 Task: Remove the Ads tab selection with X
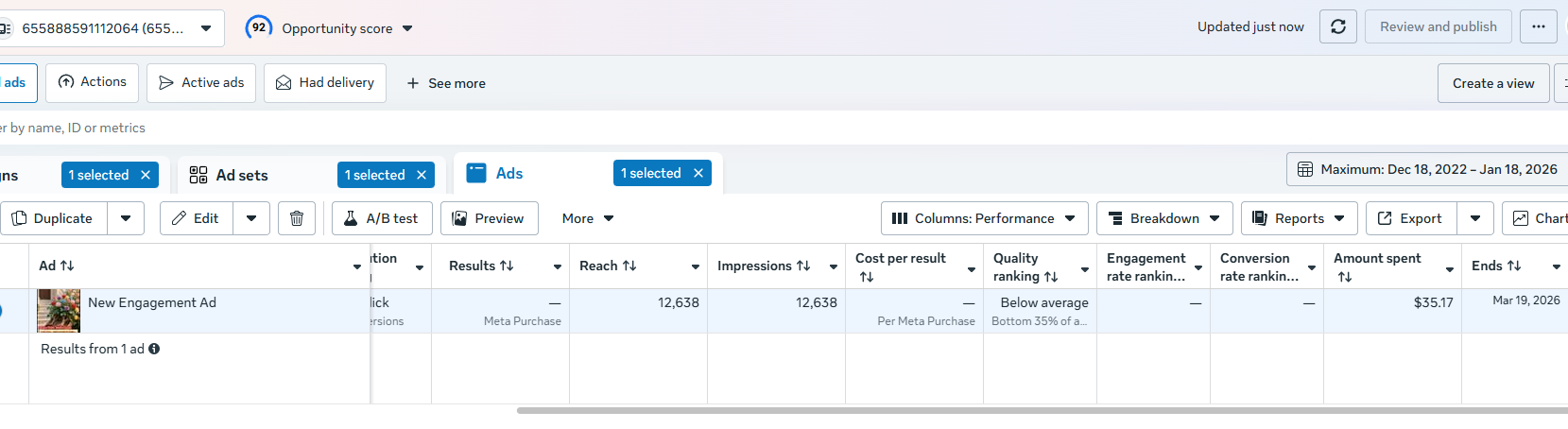click(698, 173)
